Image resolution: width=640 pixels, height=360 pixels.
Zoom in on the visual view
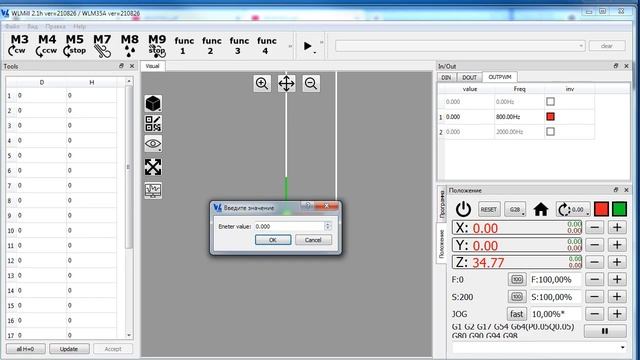262,83
